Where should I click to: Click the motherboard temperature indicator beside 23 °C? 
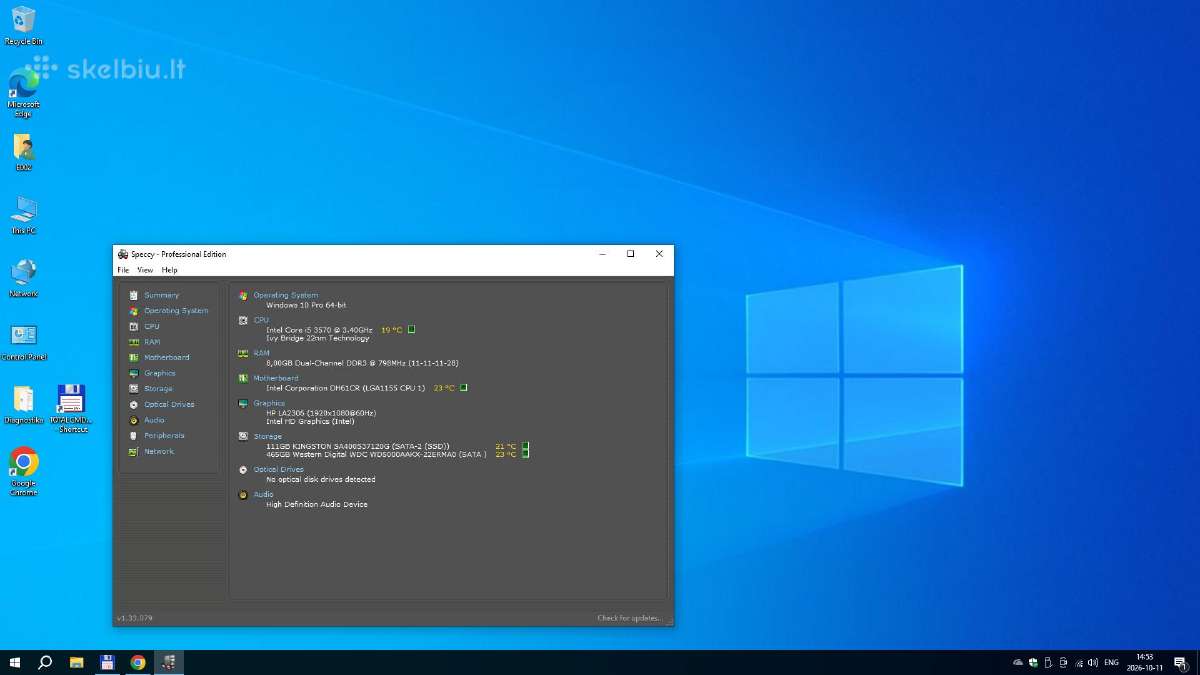click(x=463, y=387)
